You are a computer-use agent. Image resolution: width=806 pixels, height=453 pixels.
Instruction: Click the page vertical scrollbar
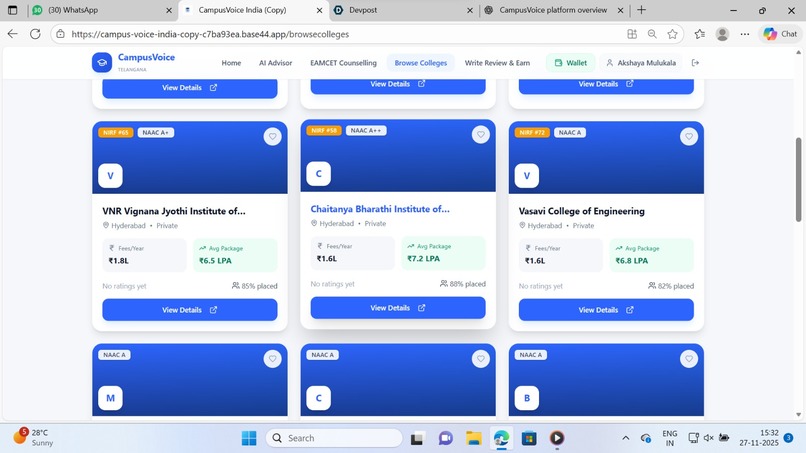coord(798,179)
